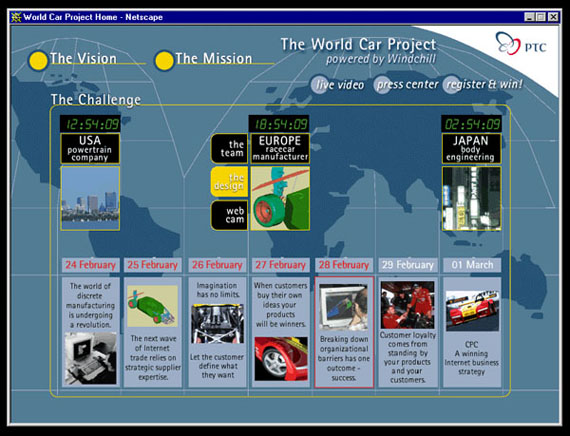
Task: Click the monitor with designer photo
Action: pyautogui.click(x=344, y=307)
